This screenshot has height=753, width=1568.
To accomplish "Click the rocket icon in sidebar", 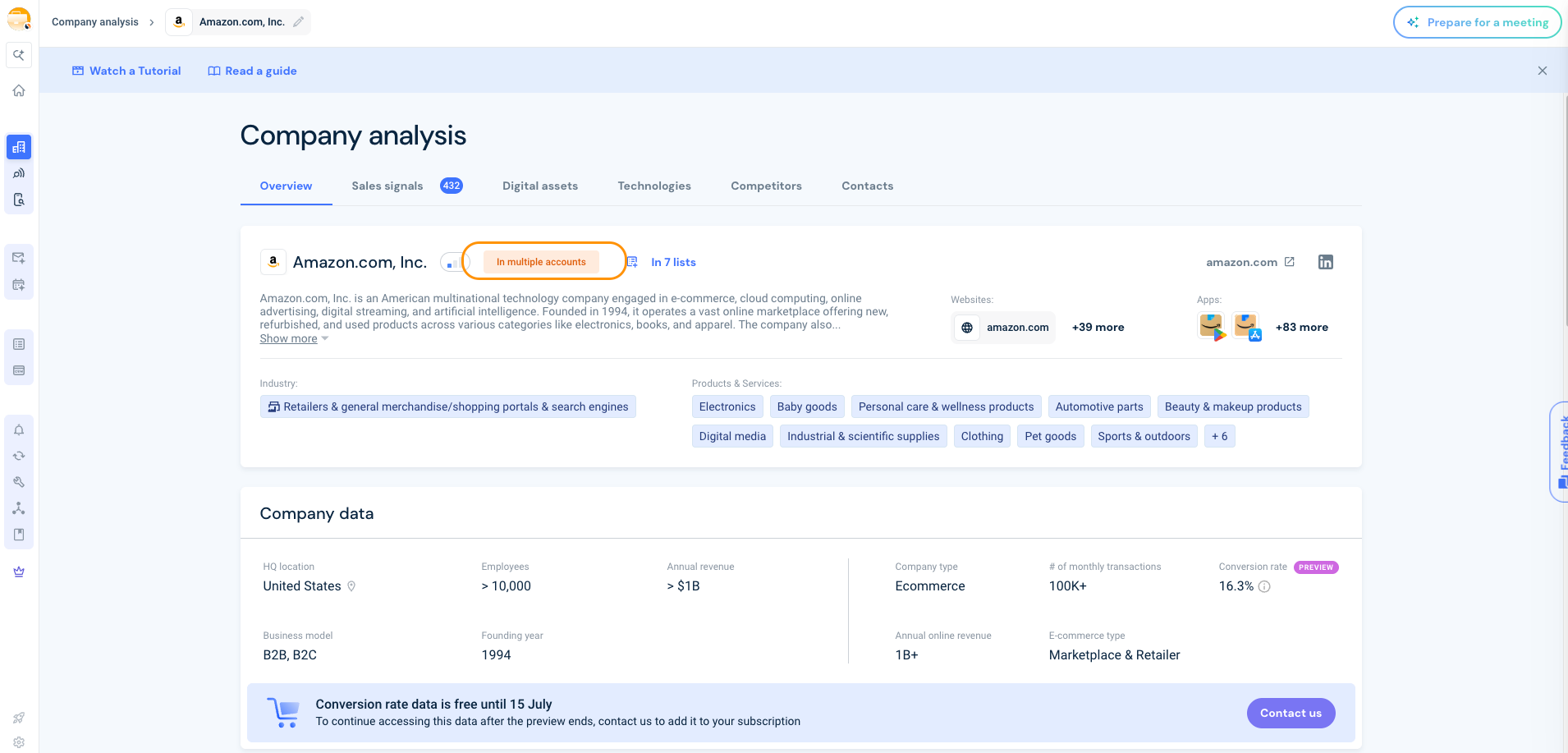I will tap(19, 718).
